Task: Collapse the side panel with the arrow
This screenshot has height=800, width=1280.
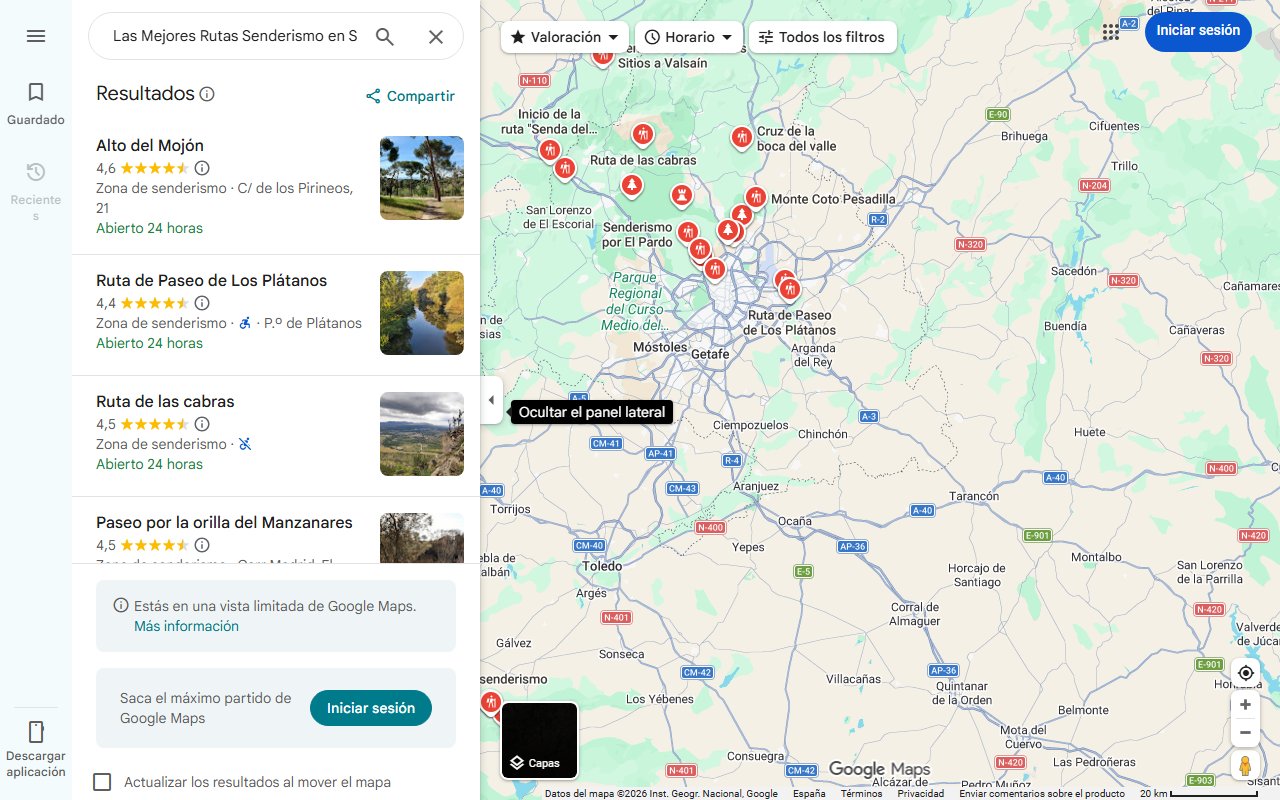Action: (x=491, y=399)
